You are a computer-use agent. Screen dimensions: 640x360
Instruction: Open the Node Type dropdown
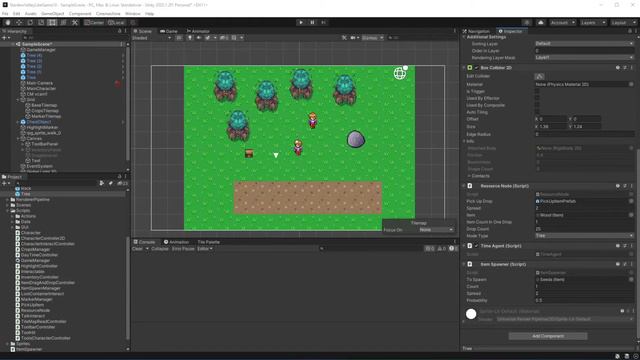click(x=584, y=236)
